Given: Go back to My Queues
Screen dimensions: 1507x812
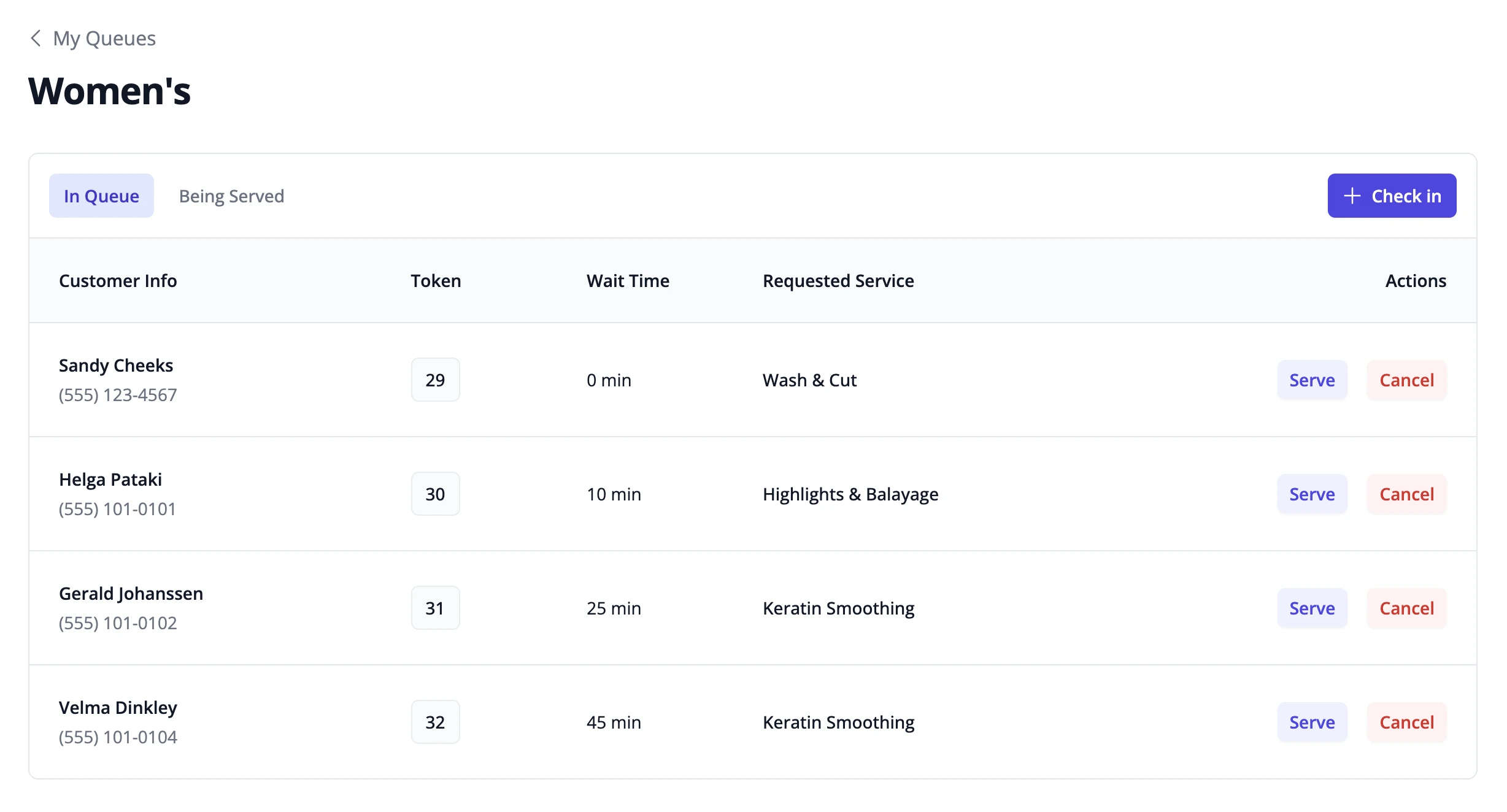Looking at the screenshot, I should (x=104, y=39).
